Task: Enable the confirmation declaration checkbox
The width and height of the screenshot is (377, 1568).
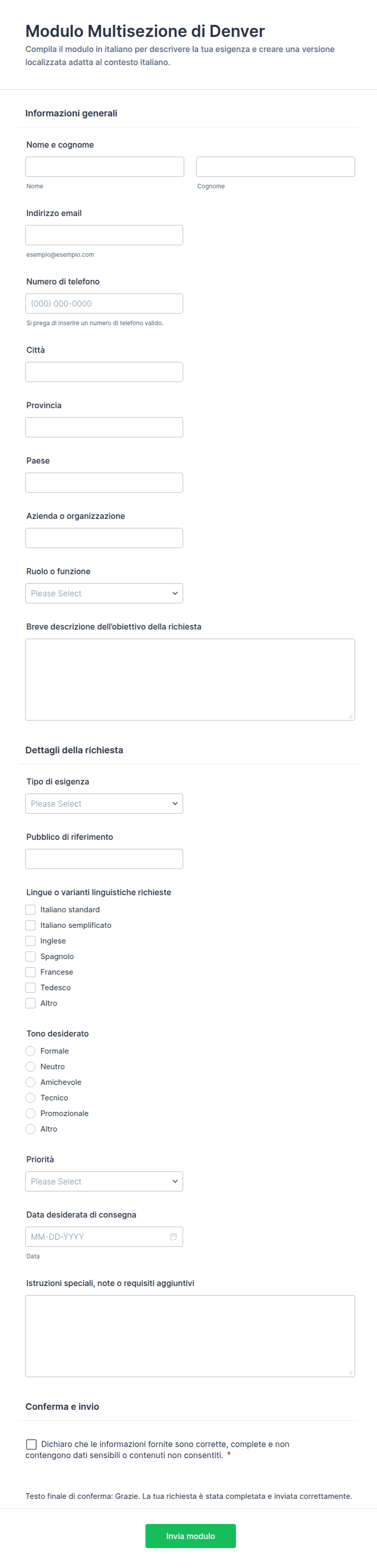Action: click(x=31, y=1444)
